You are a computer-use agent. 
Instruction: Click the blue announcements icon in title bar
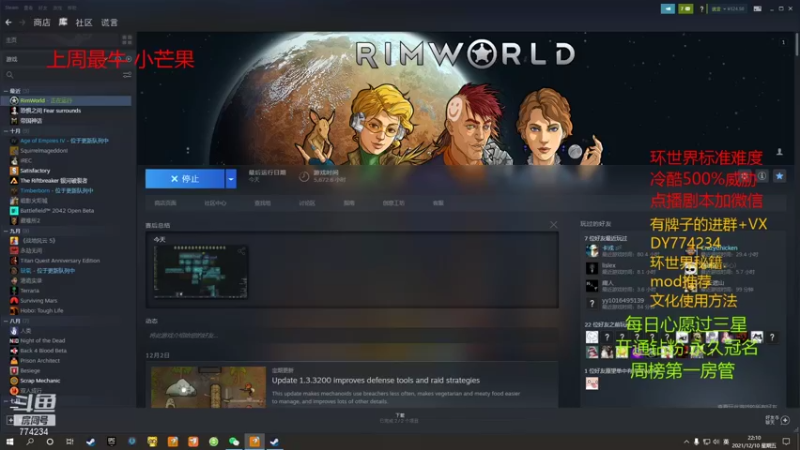(667, 9)
